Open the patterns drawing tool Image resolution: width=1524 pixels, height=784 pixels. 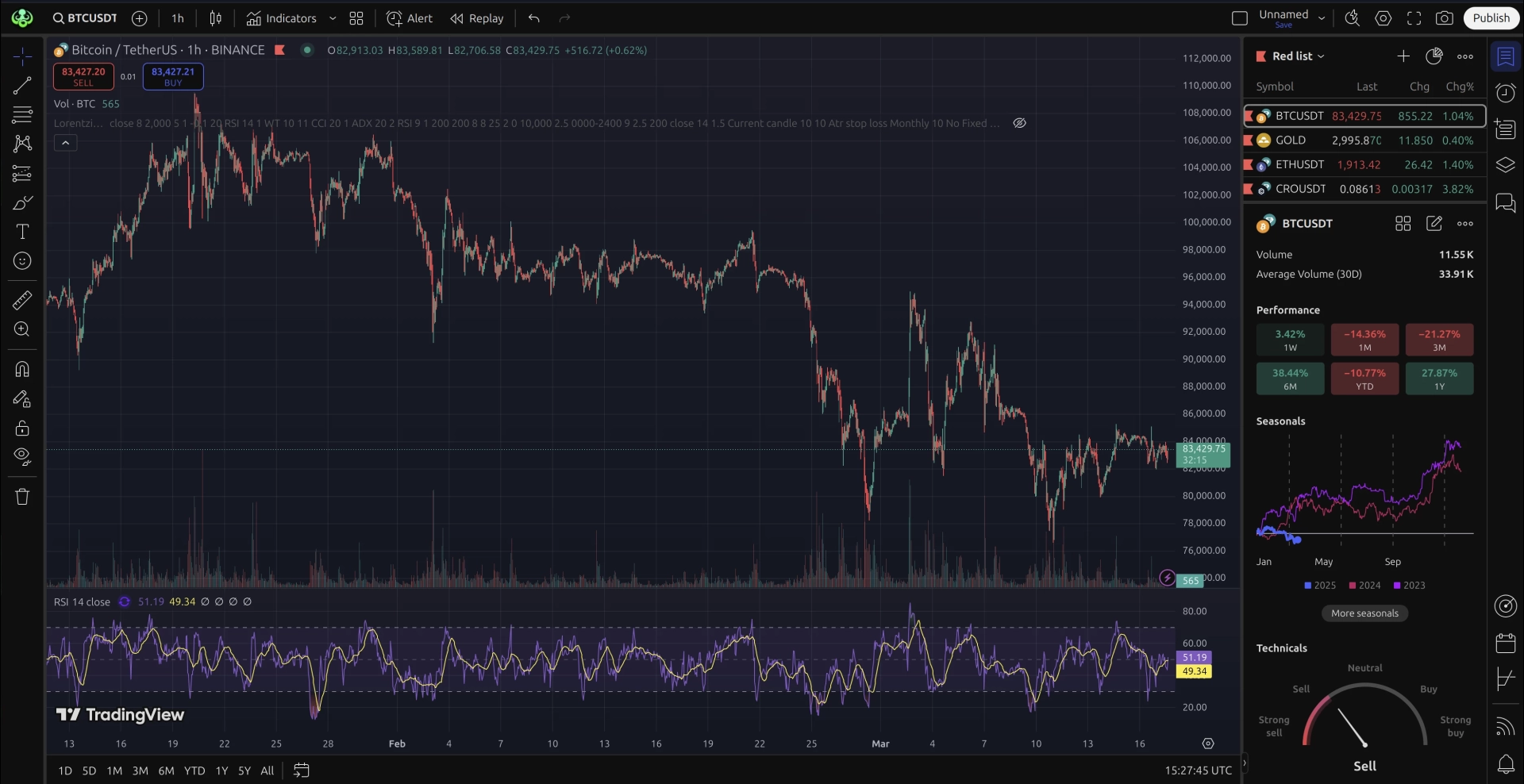click(22, 144)
